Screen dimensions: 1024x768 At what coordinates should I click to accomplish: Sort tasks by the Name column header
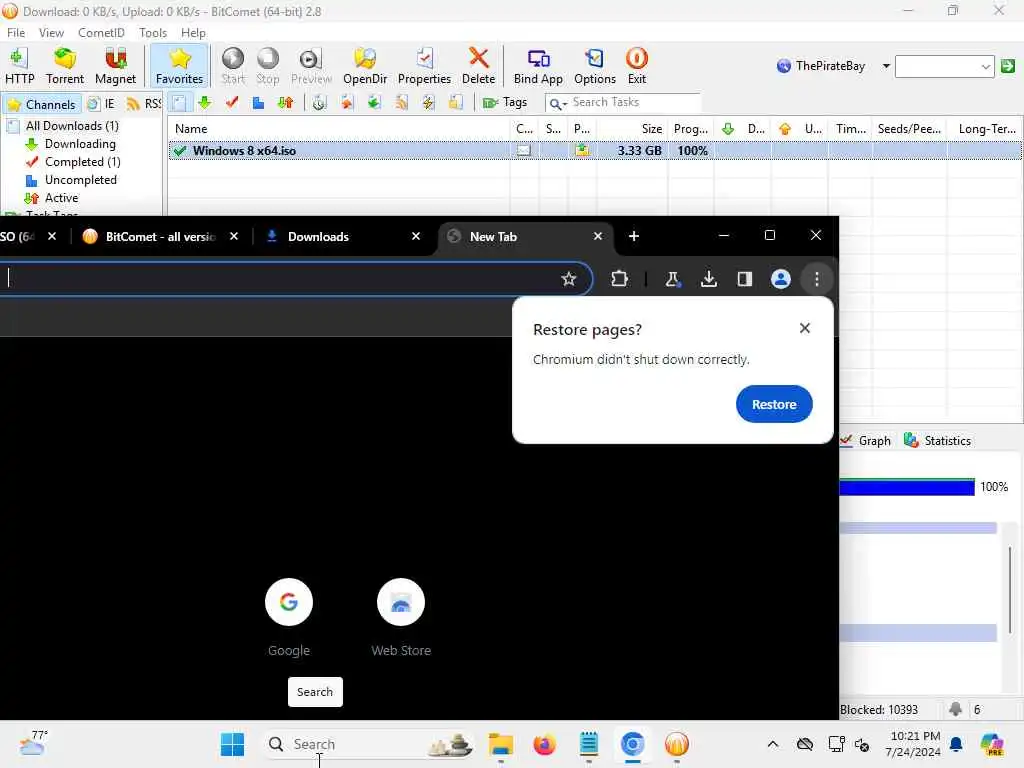[338, 129]
